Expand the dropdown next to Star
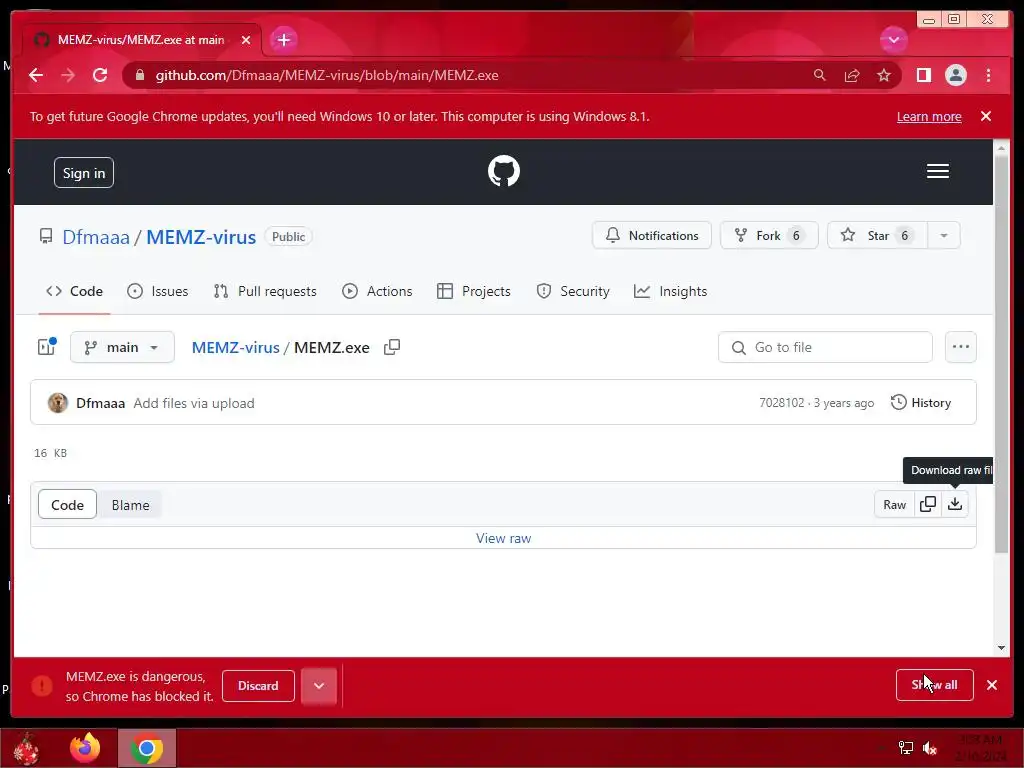 (944, 235)
